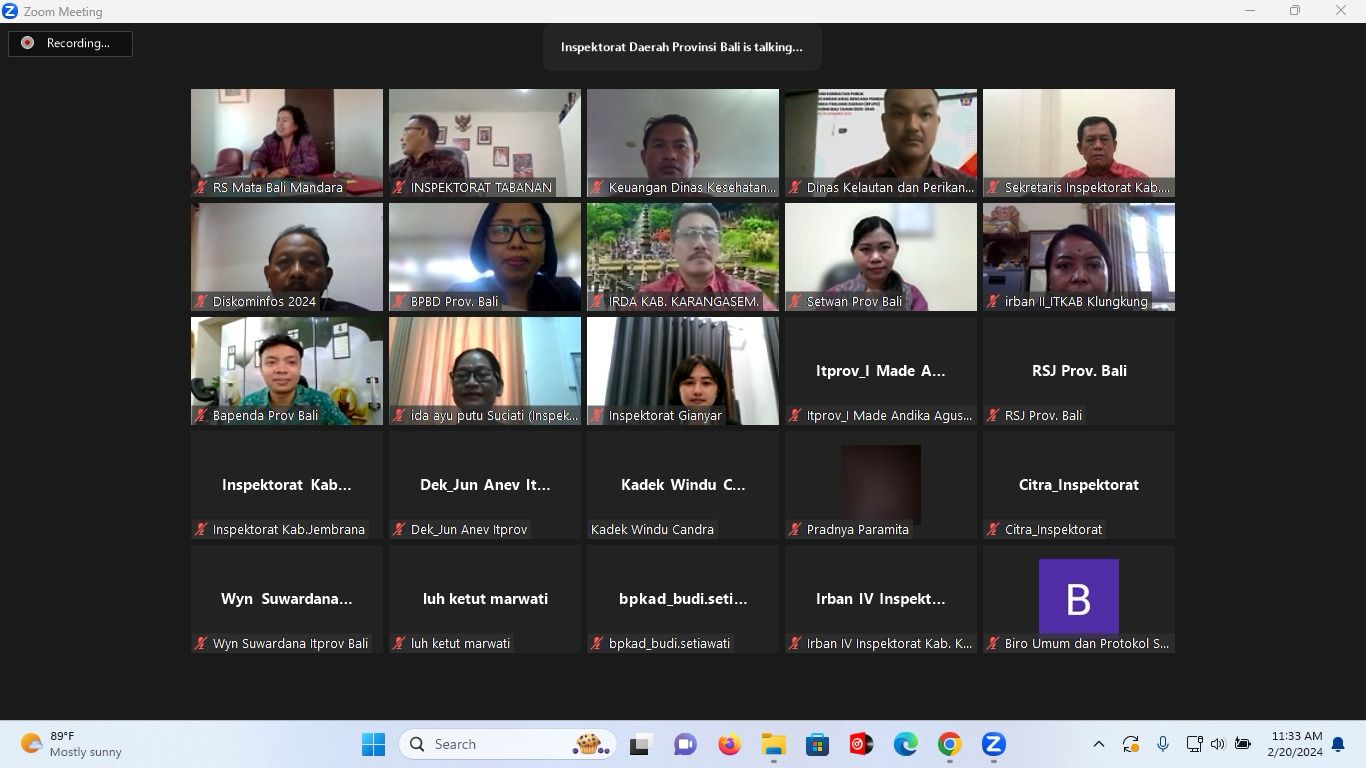Open the purple video chat taskbar app

685,744
